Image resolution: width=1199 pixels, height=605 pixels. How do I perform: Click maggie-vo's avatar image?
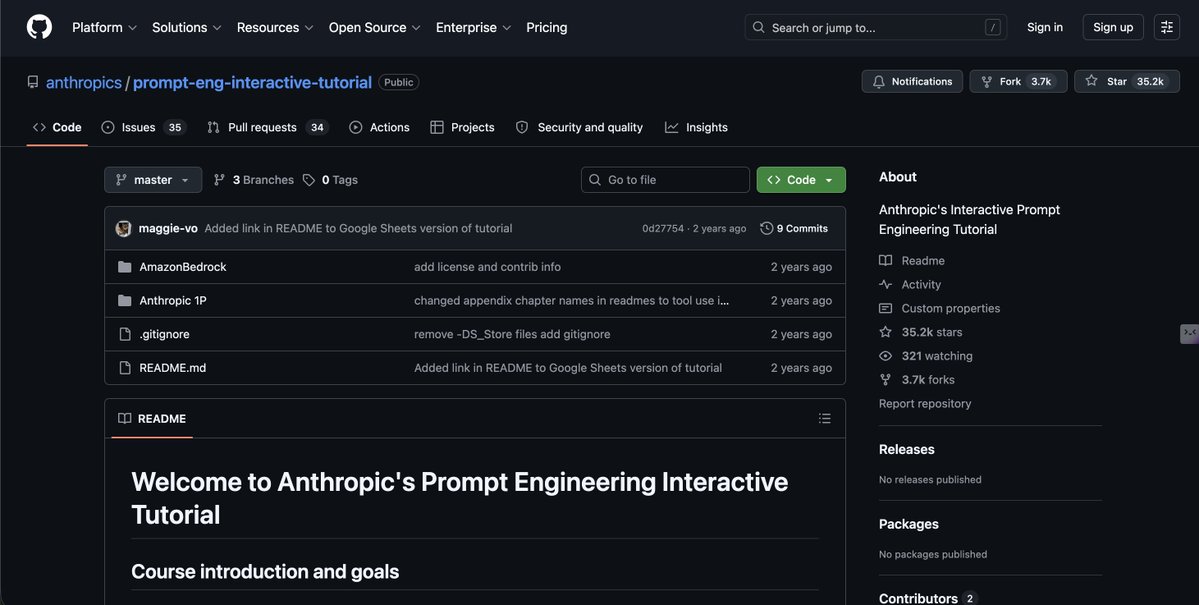pos(123,229)
